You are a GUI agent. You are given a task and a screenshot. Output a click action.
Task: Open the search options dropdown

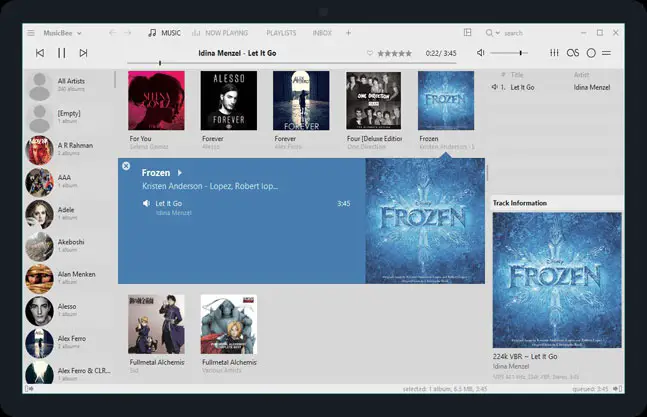[x=498, y=33]
